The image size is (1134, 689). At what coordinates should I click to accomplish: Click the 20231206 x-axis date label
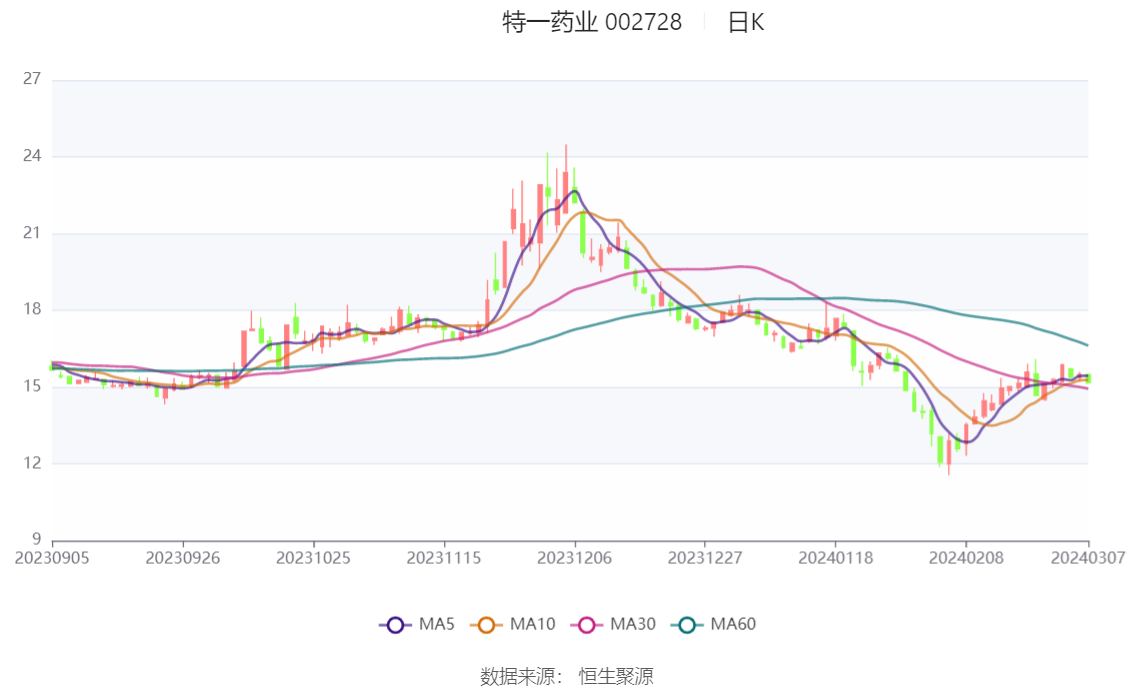point(574,558)
